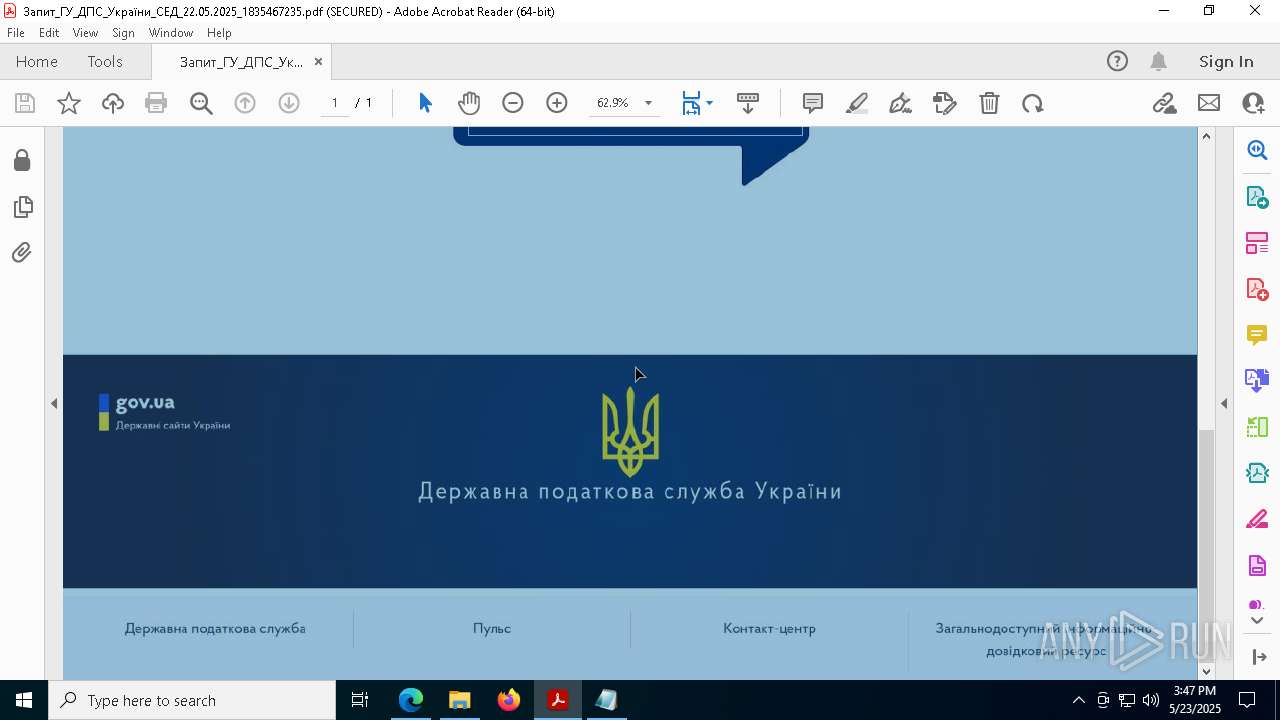Switch to the Home tab

pos(37,61)
